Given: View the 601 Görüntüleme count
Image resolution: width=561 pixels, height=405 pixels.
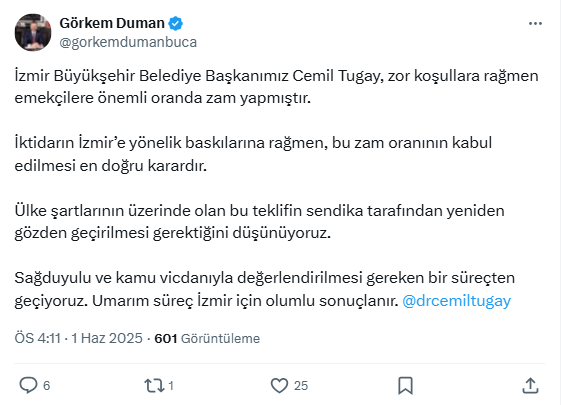Looking at the screenshot, I should (207, 338).
